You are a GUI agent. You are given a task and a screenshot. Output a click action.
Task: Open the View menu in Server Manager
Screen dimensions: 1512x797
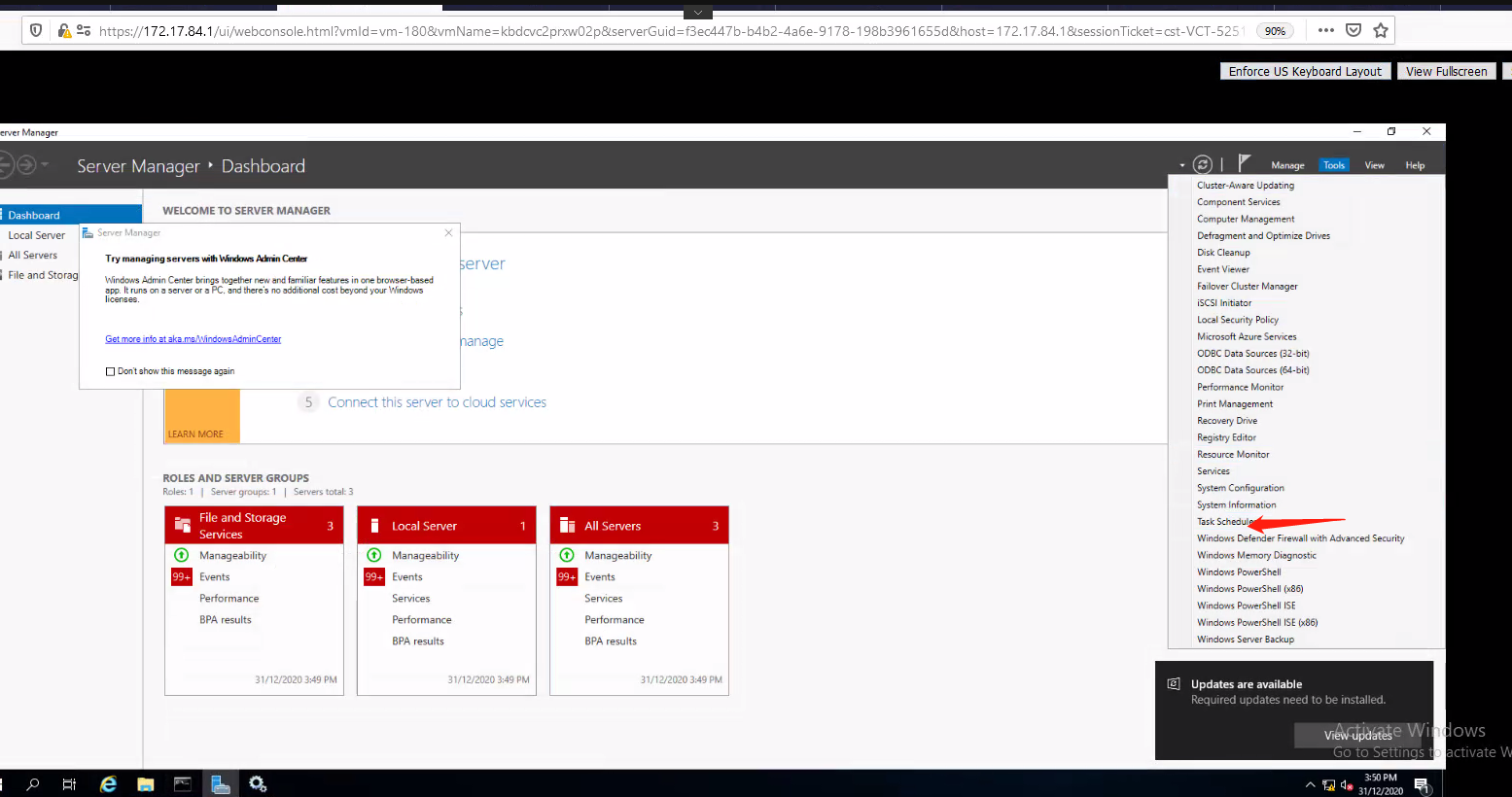click(x=1374, y=165)
